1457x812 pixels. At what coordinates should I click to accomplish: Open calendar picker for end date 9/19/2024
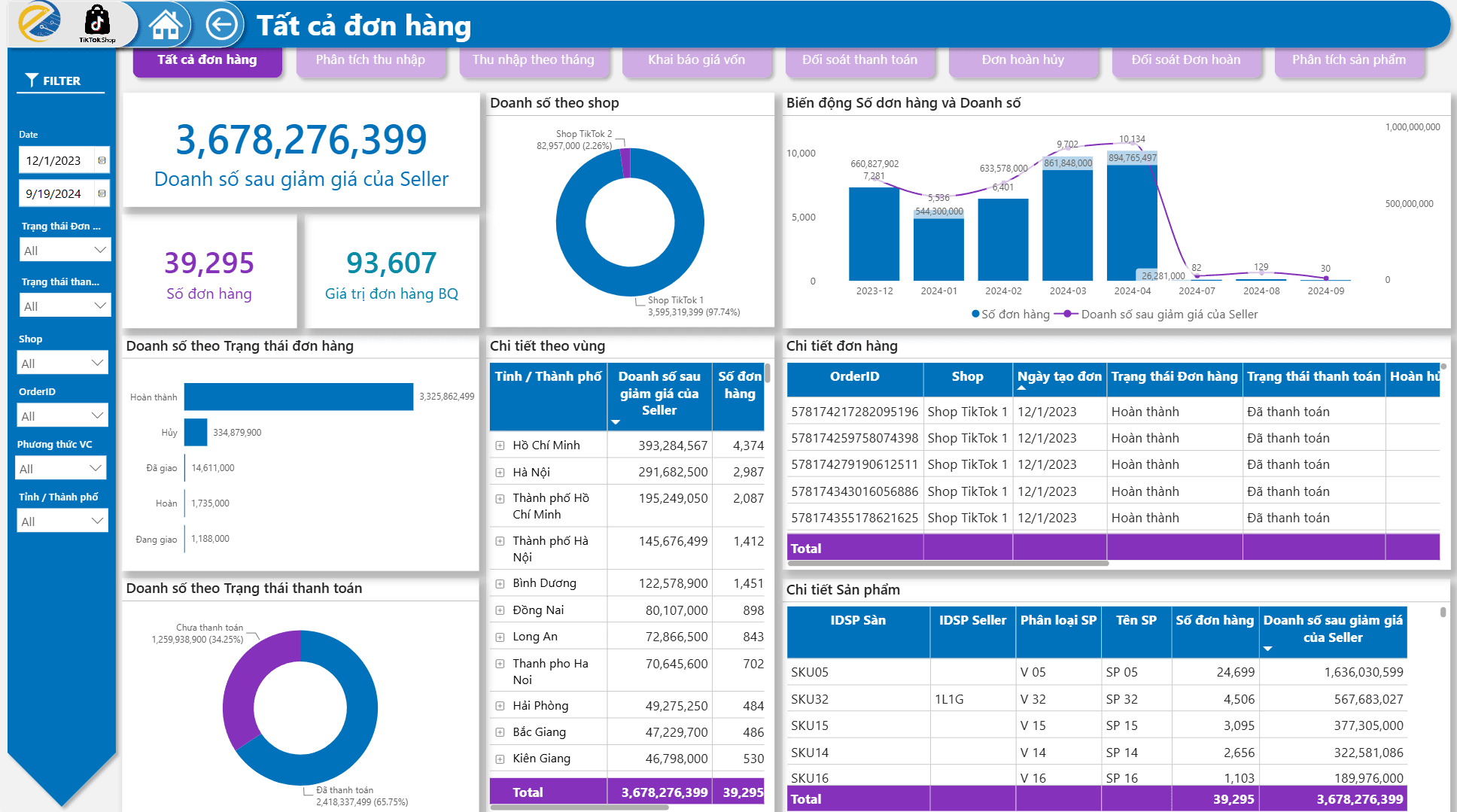click(102, 193)
